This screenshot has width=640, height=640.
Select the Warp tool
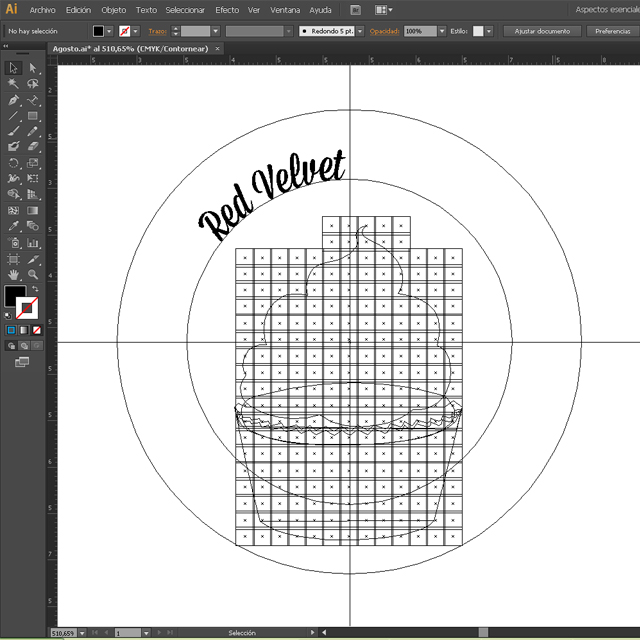(13, 178)
